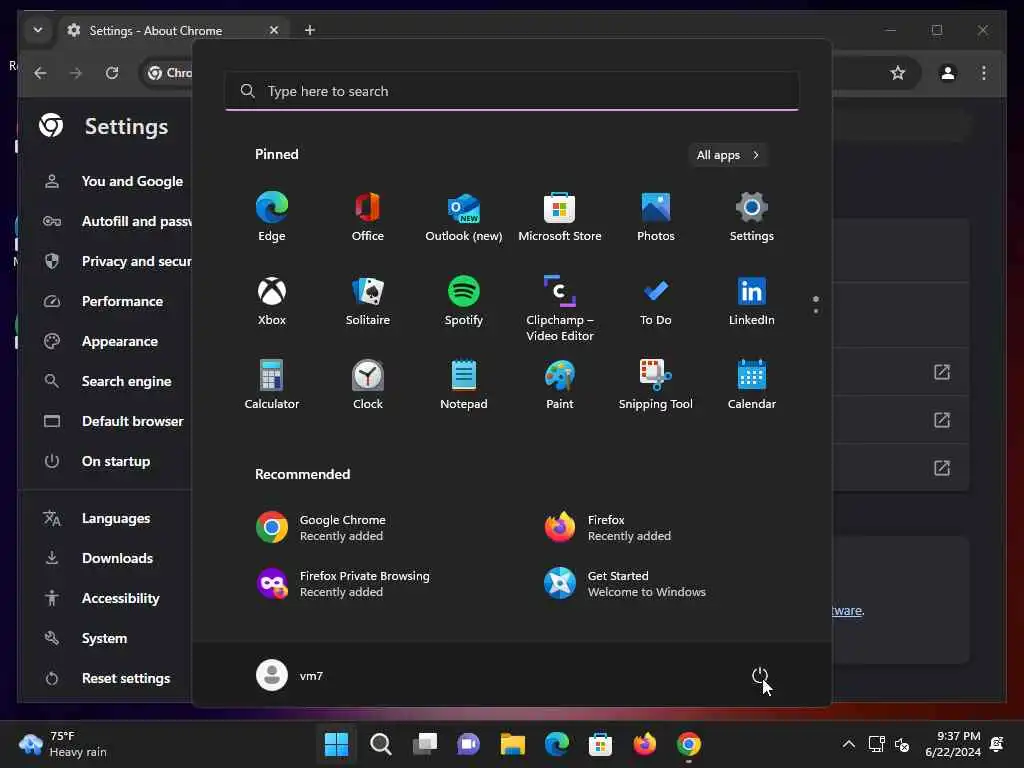This screenshot has width=1024, height=768.
Task: Show hidden system tray icons
Action: [848, 744]
